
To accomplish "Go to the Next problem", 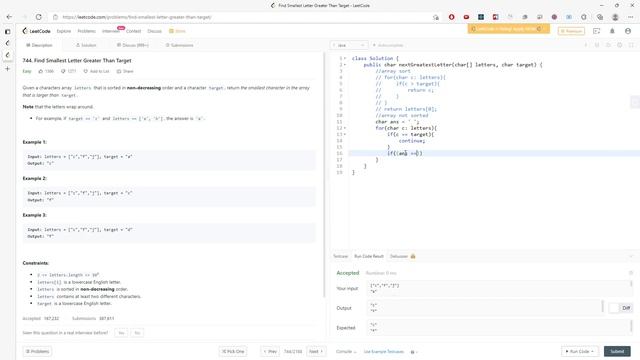I will [316, 351].
